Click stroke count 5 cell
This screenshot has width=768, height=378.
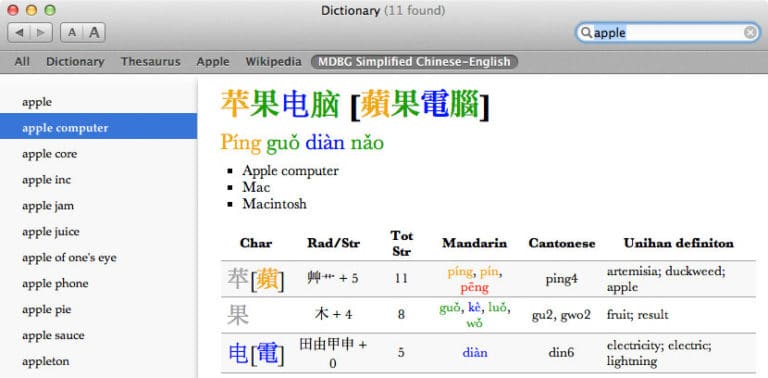(x=401, y=353)
